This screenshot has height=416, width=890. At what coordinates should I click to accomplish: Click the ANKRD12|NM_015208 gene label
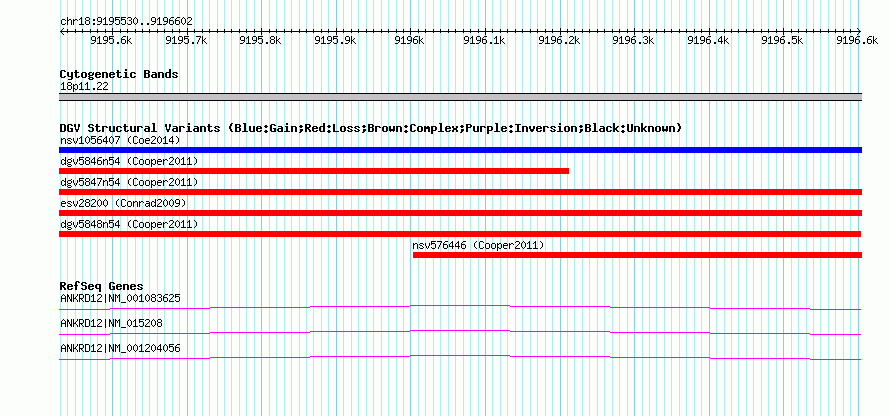coord(111,323)
